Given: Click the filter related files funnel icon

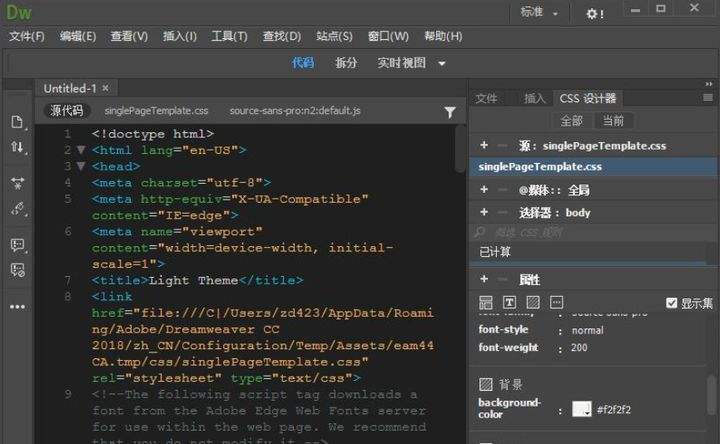Looking at the screenshot, I should pos(450,112).
